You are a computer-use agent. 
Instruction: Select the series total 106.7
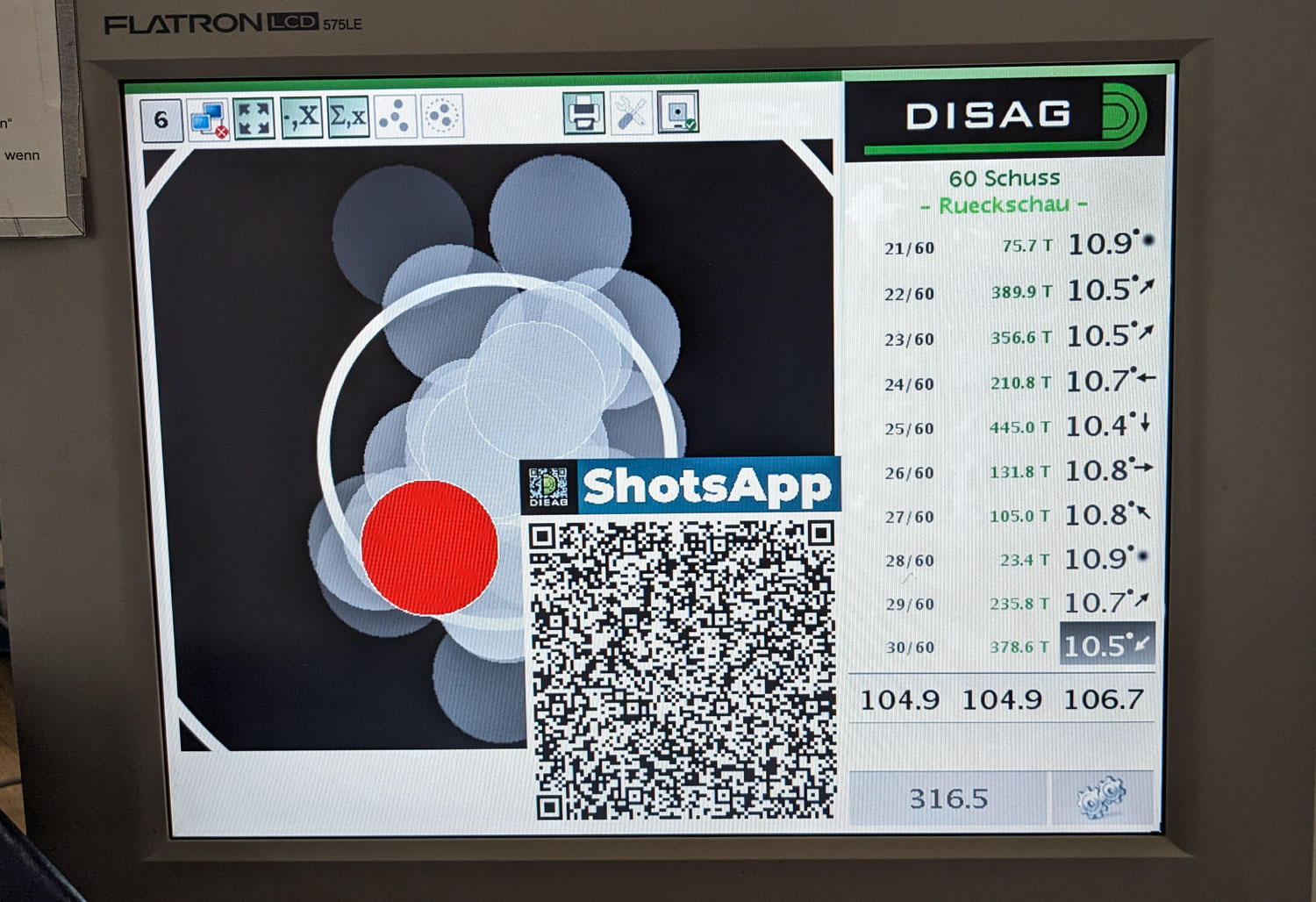(x=1104, y=700)
